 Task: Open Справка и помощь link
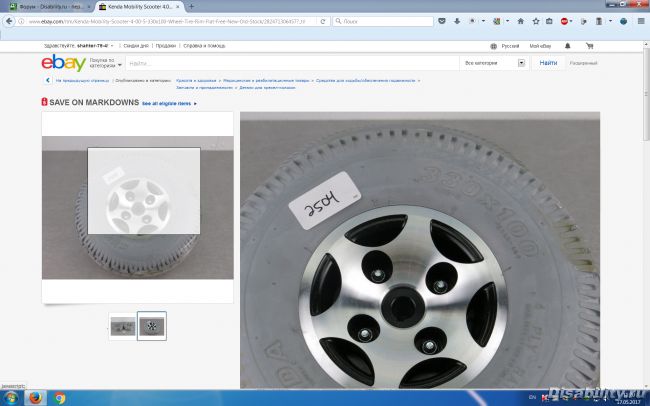point(204,46)
